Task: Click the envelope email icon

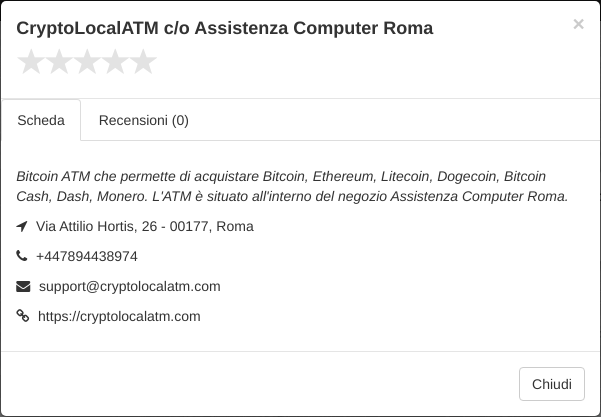Action: click(x=23, y=286)
